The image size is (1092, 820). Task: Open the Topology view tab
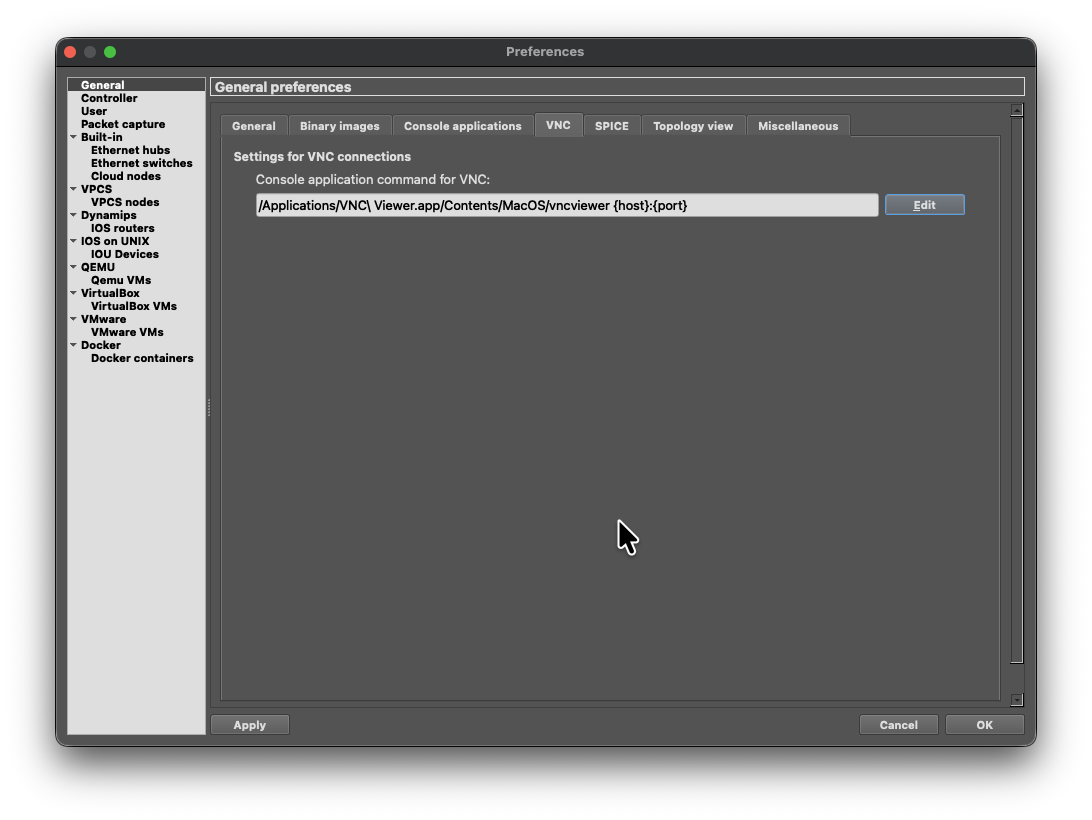[692, 126]
